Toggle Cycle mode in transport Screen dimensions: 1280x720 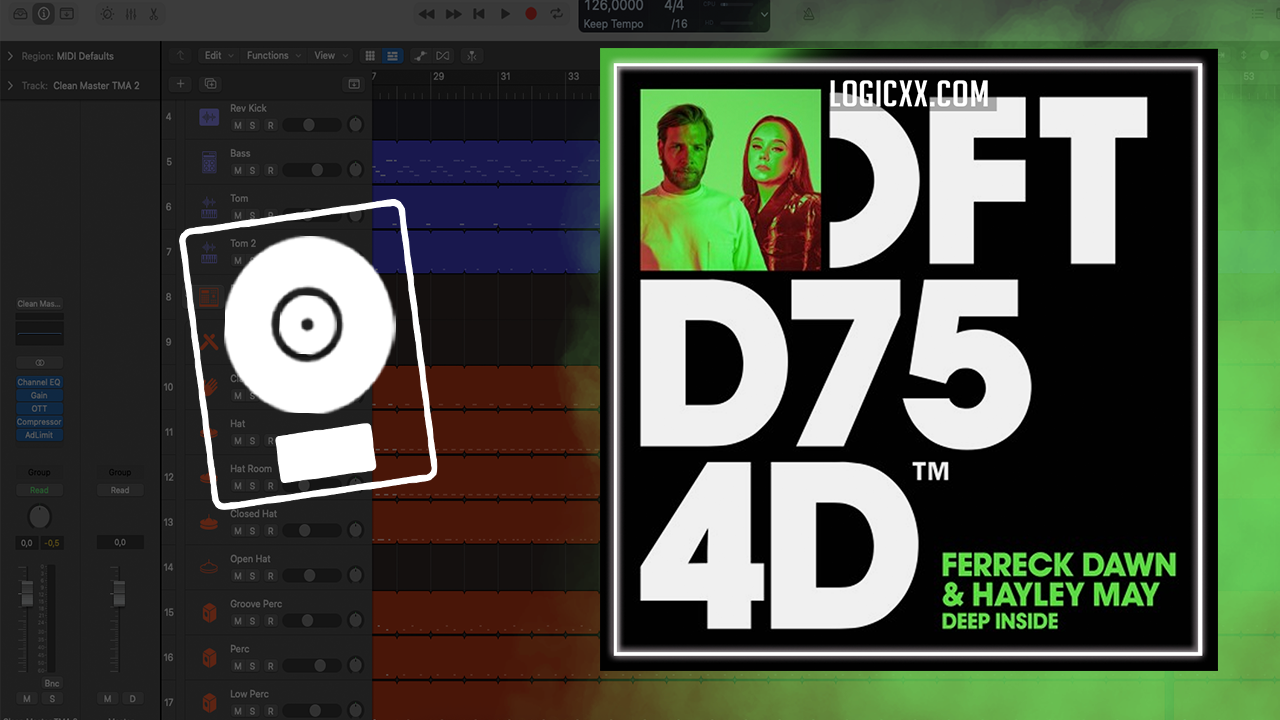tap(556, 14)
